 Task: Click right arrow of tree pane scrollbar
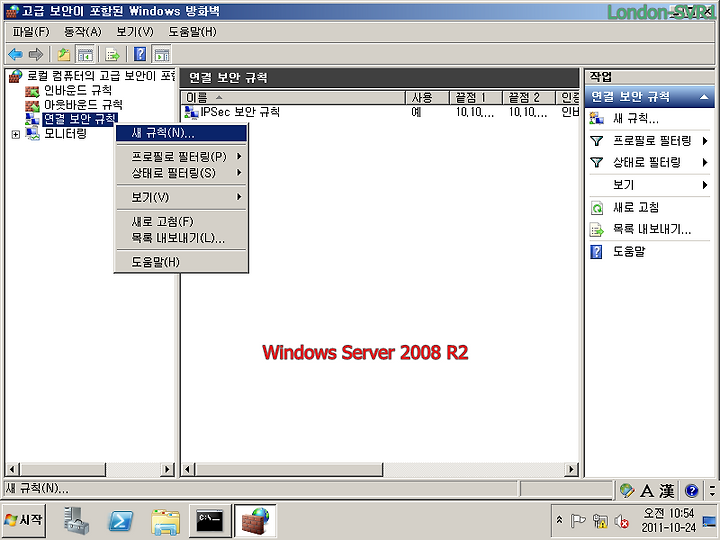(168, 469)
